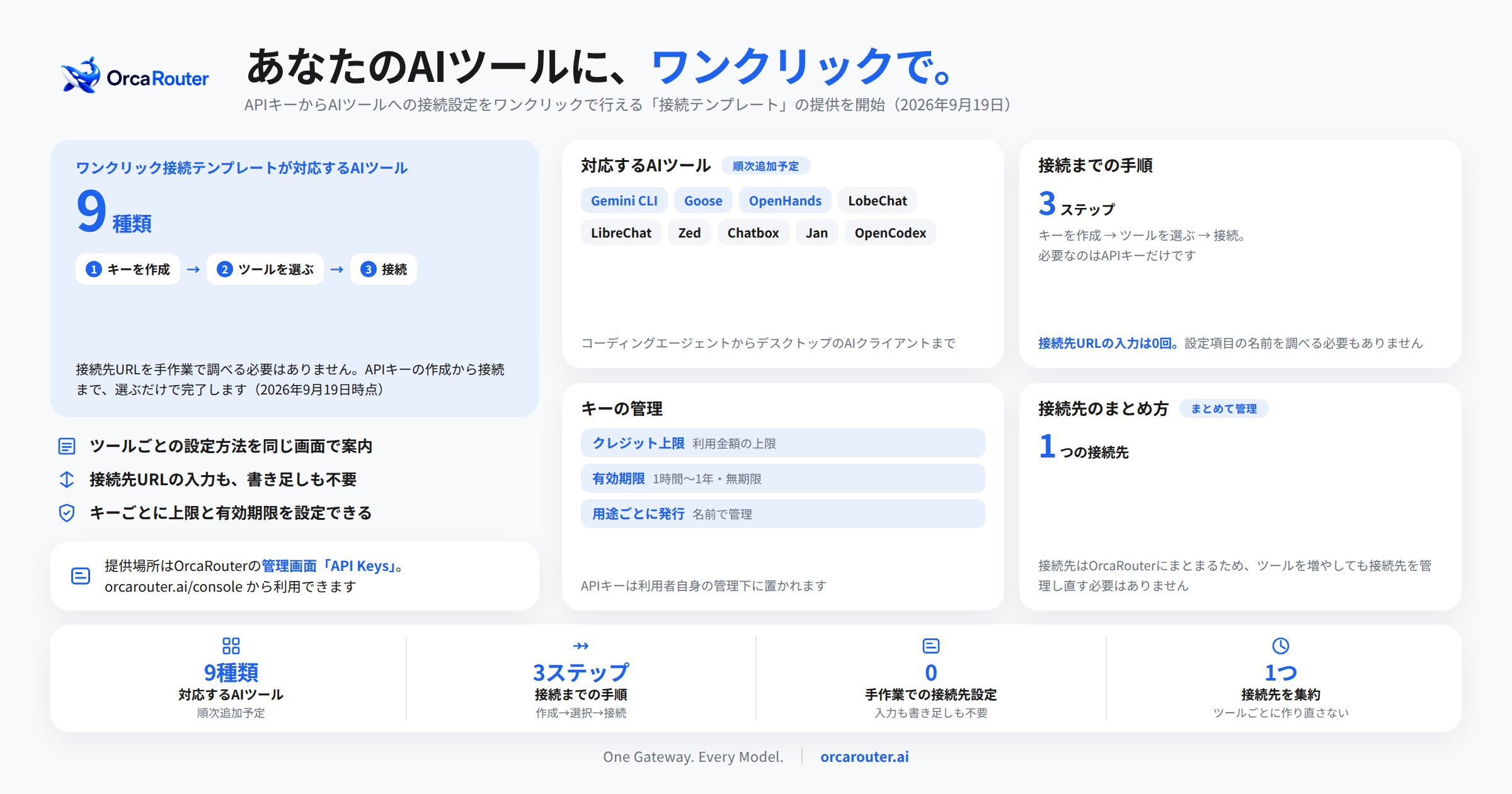The height and width of the screenshot is (794, 1512).
Task: Click step number 1 circle of キーを作成
Action: [94, 270]
